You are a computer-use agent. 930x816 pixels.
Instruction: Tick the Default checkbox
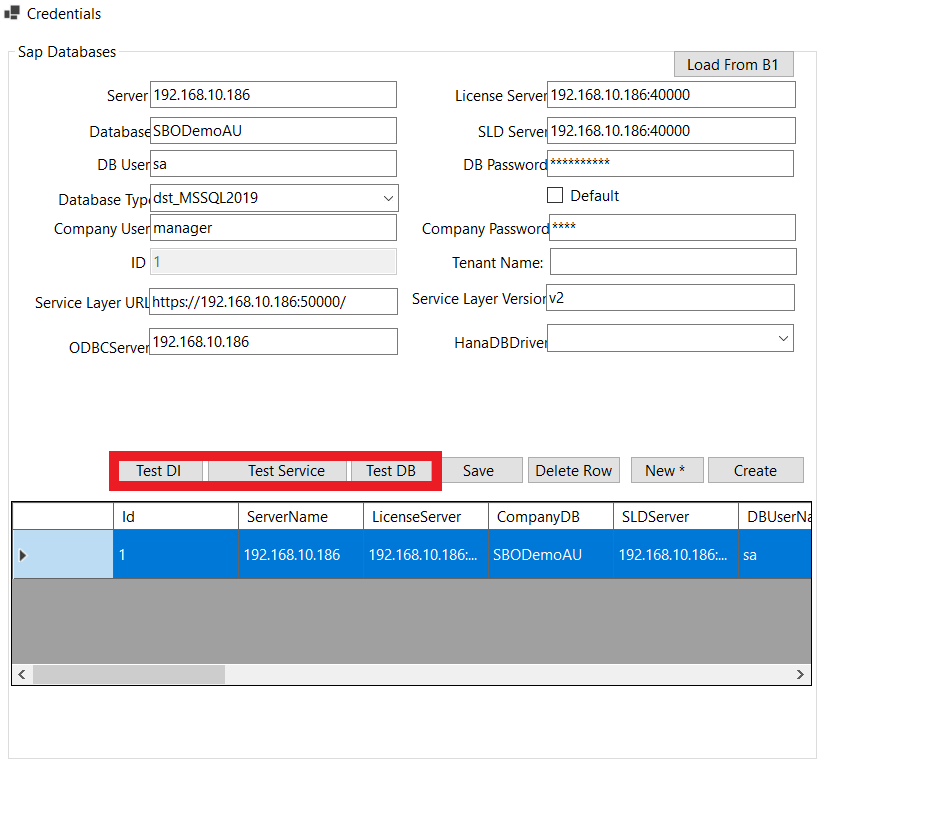[x=555, y=195]
